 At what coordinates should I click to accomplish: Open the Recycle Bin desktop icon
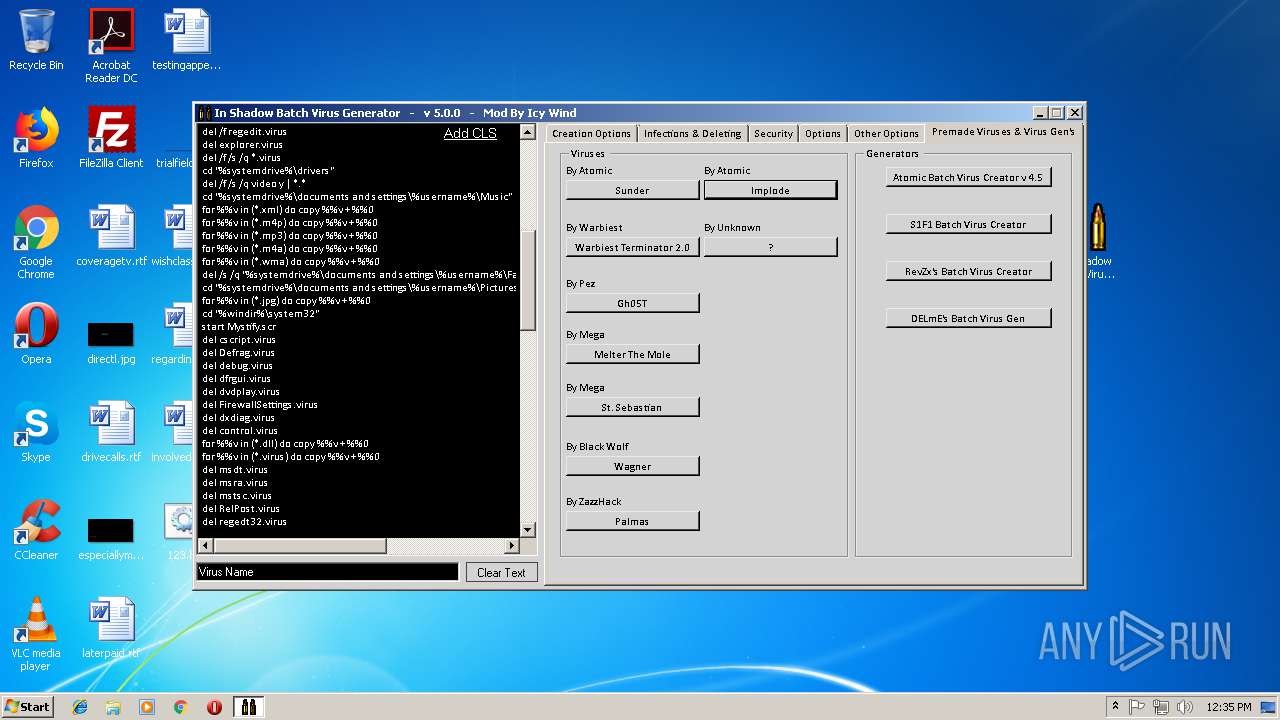[x=36, y=40]
